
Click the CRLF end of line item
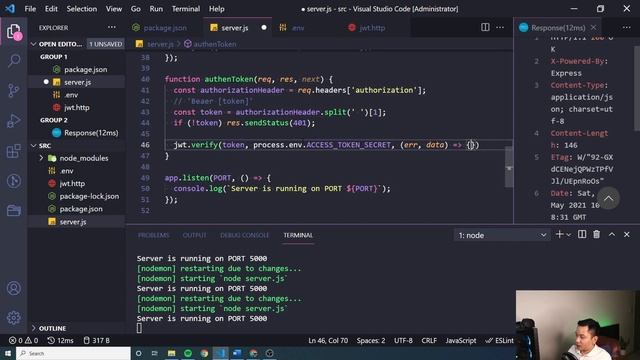pyautogui.click(x=429, y=340)
